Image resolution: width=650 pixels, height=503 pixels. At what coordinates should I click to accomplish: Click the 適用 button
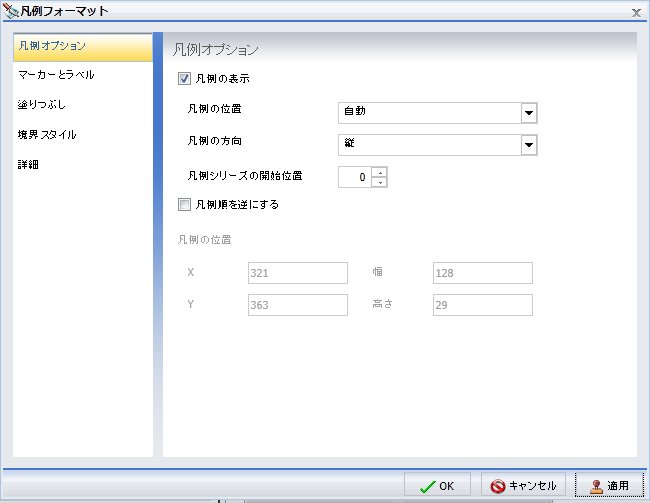point(609,484)
